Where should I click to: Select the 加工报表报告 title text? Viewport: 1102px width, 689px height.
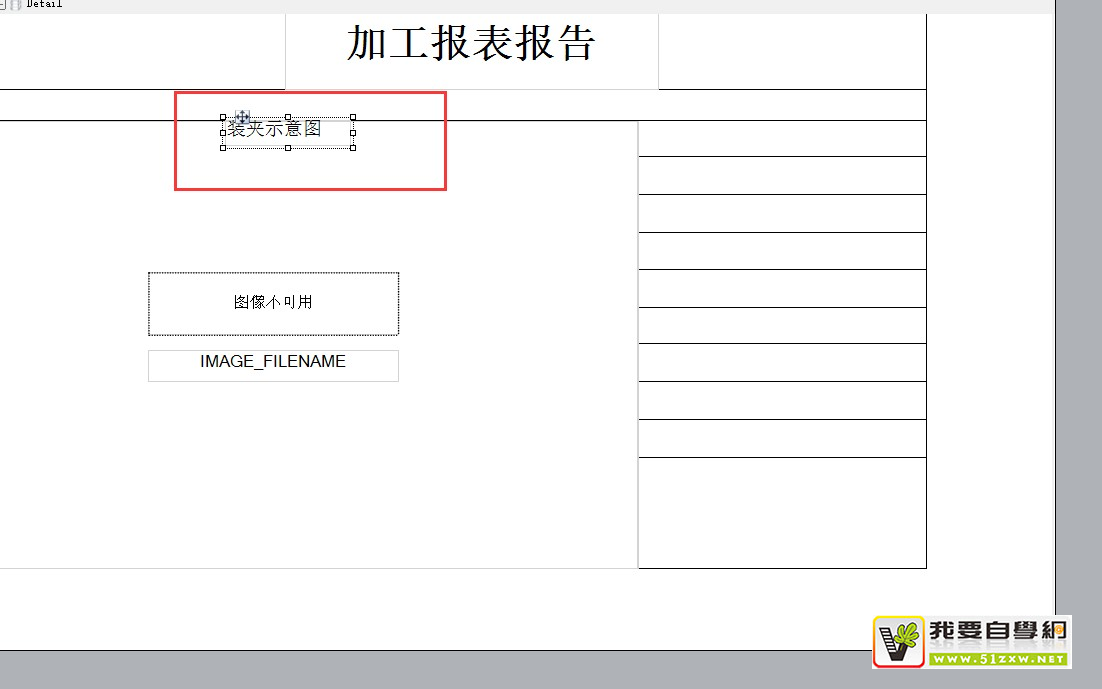[471, 44]
